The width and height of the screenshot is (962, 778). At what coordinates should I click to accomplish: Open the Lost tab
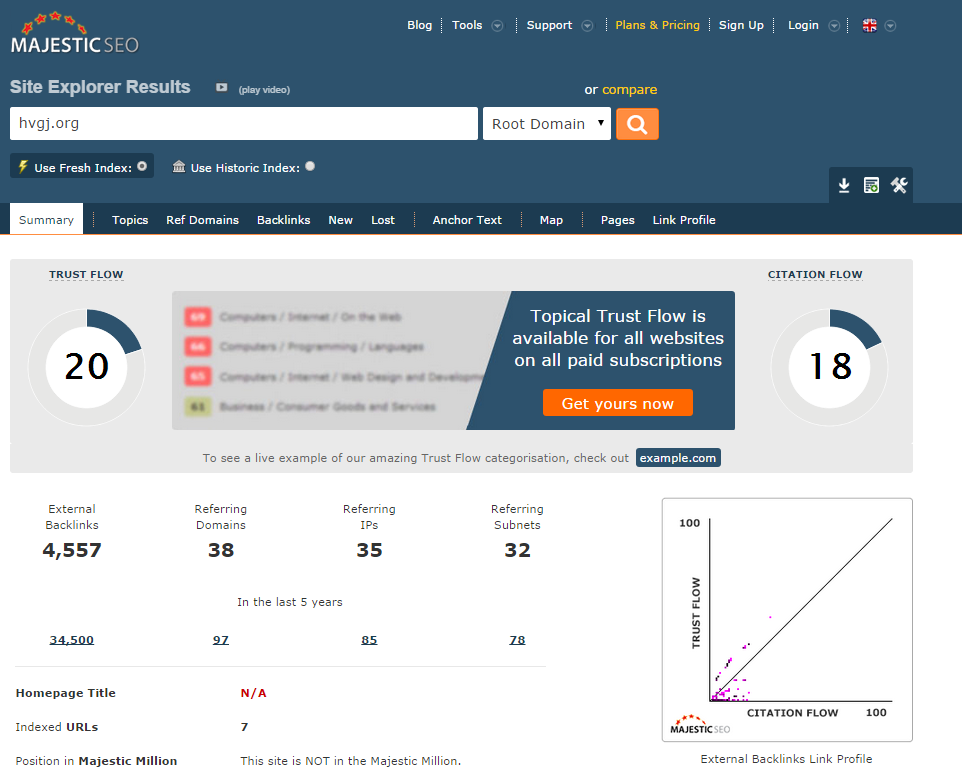tap(383, 220)
